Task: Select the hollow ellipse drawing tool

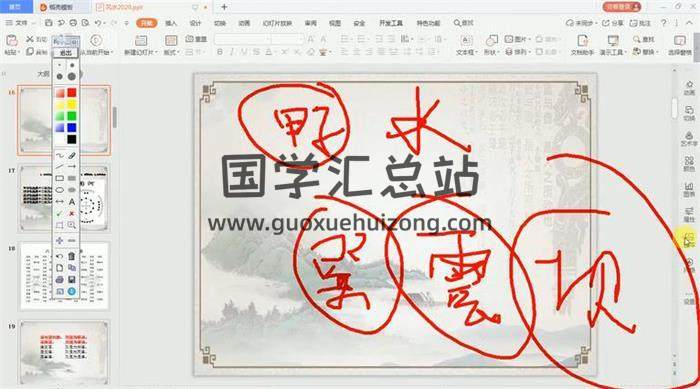Action: point(59,190)
